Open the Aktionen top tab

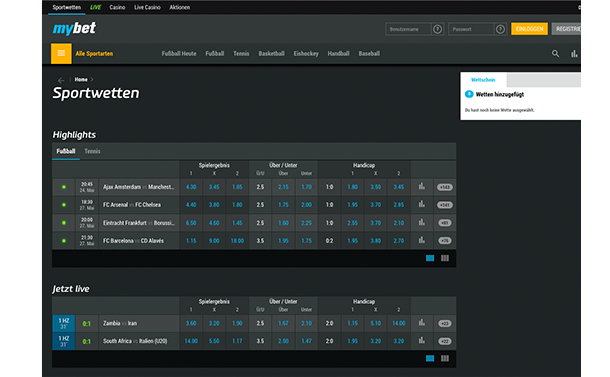(180, 7)
